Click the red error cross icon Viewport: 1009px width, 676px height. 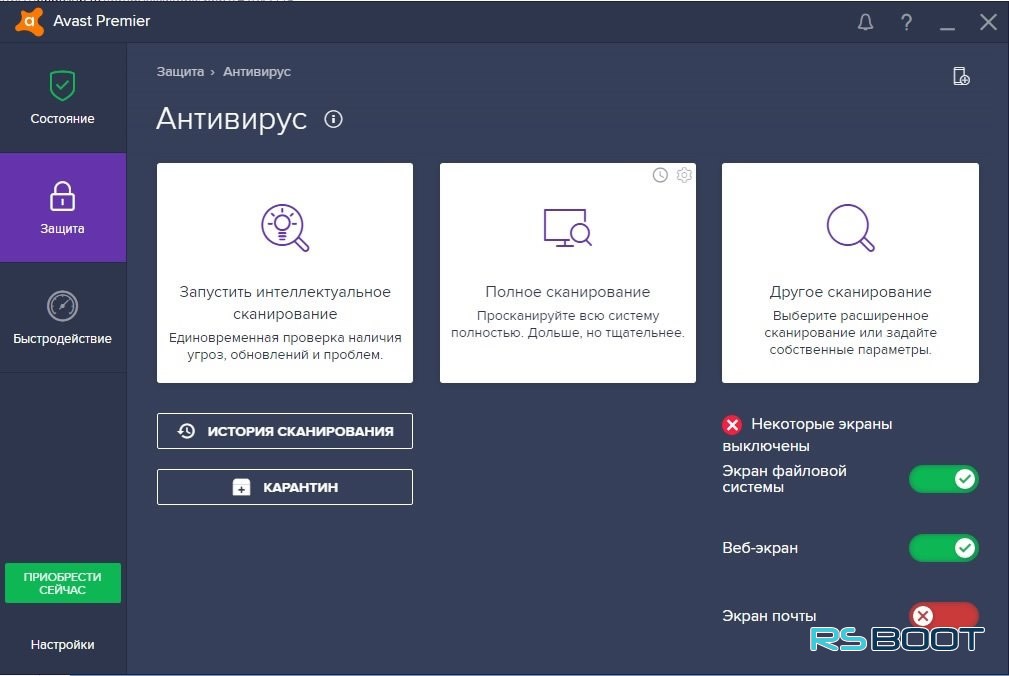pyautogui.click(x=732, y=425)
